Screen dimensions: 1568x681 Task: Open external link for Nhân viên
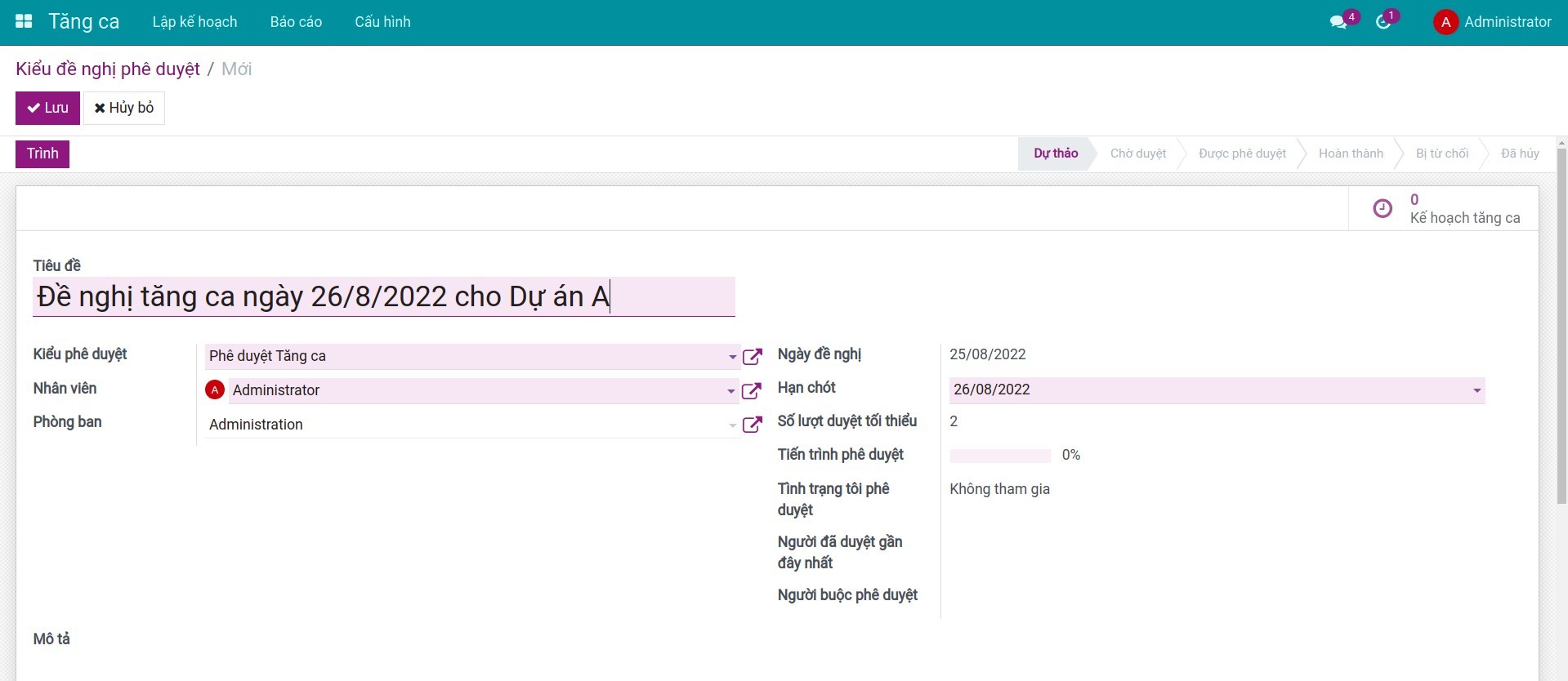752,391
